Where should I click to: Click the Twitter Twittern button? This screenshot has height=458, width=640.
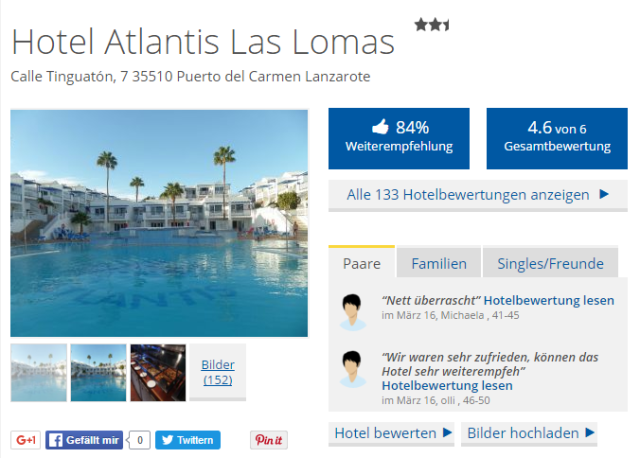188,440
